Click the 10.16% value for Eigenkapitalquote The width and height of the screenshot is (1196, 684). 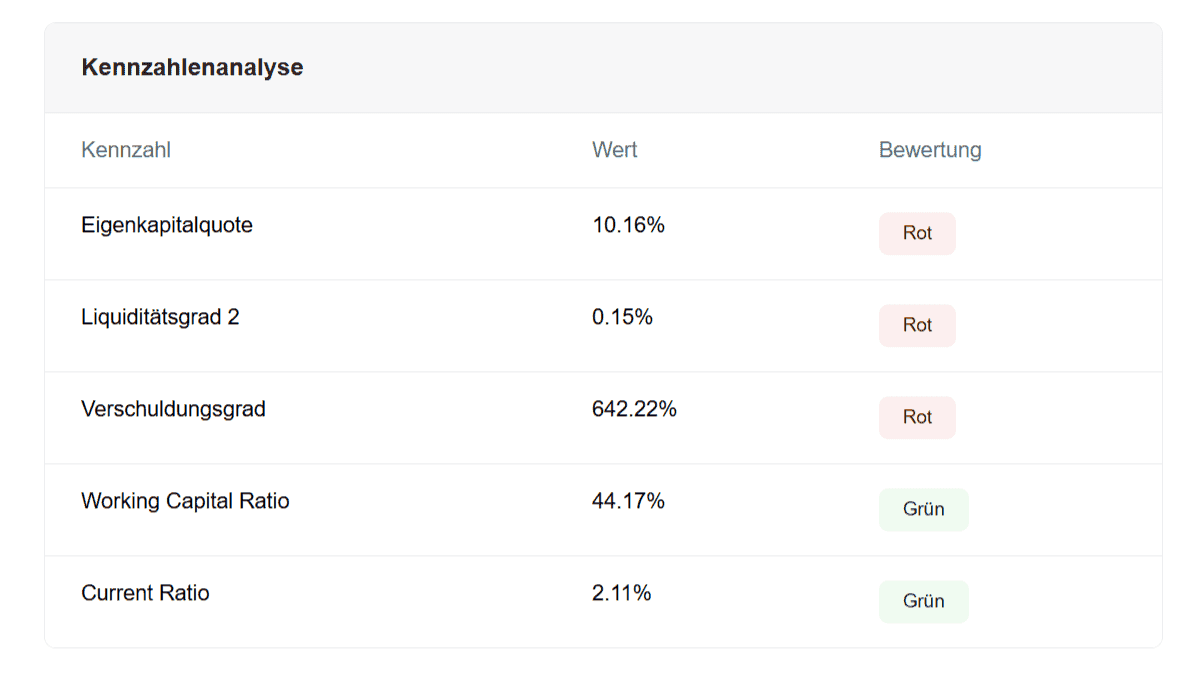click(x=629, y=224)
